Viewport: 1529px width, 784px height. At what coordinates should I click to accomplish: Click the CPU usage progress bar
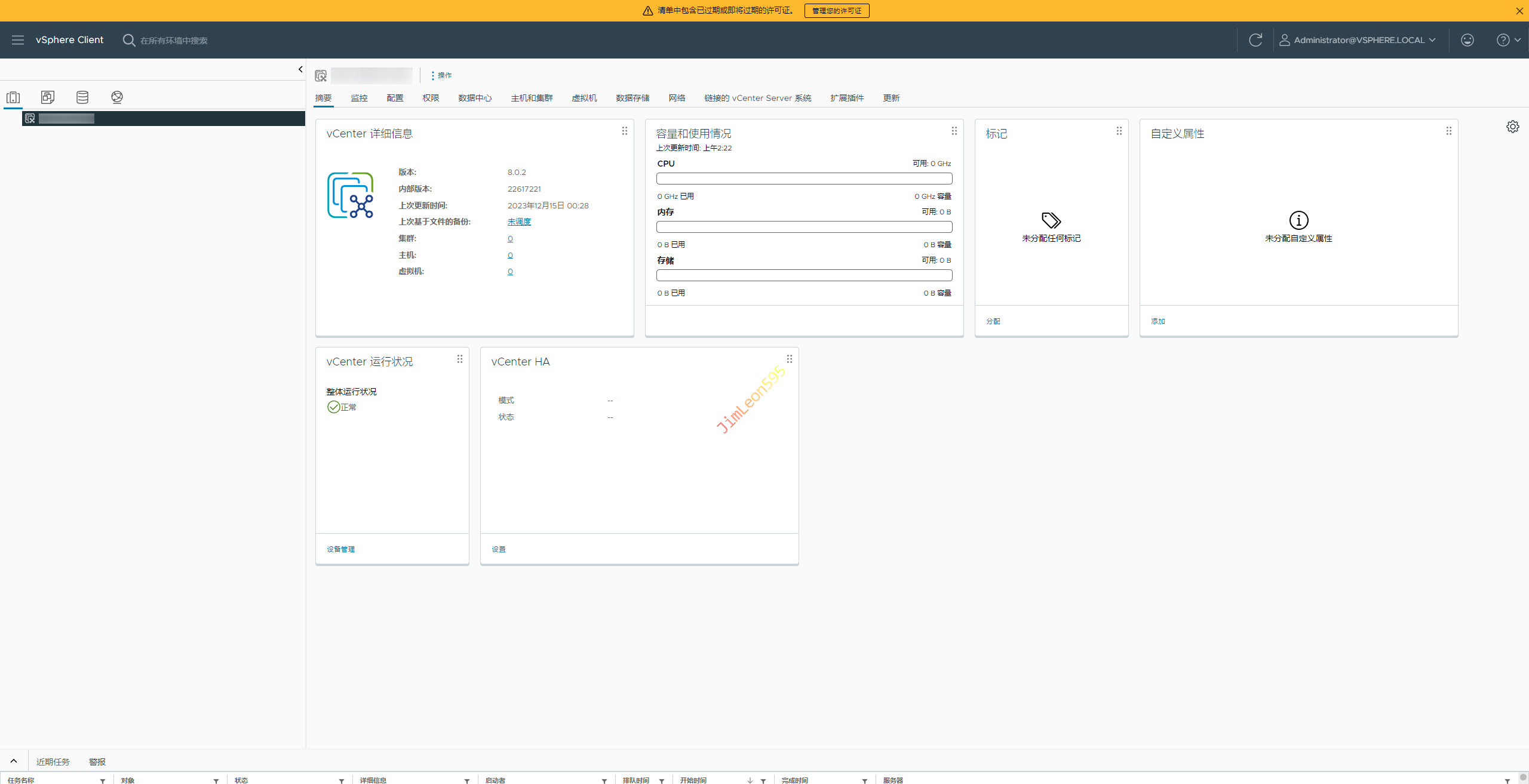[x=804, y=179]
